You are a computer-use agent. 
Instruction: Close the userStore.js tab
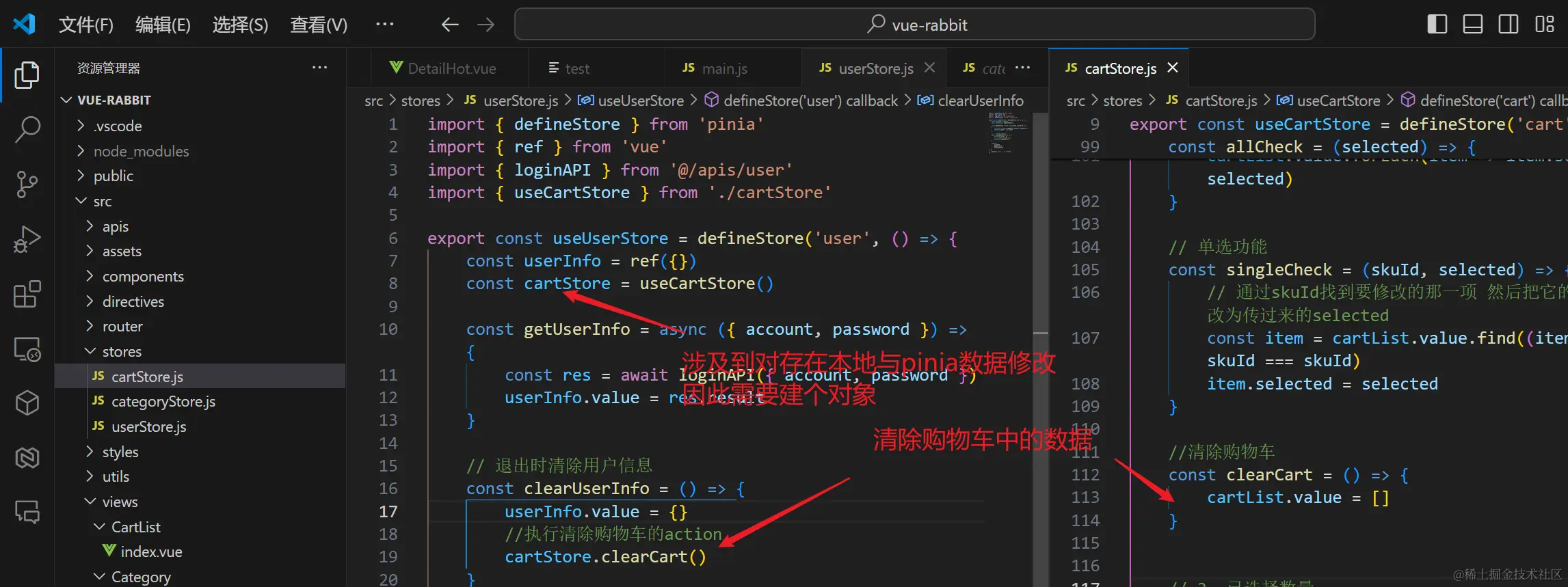click(929, 68)
